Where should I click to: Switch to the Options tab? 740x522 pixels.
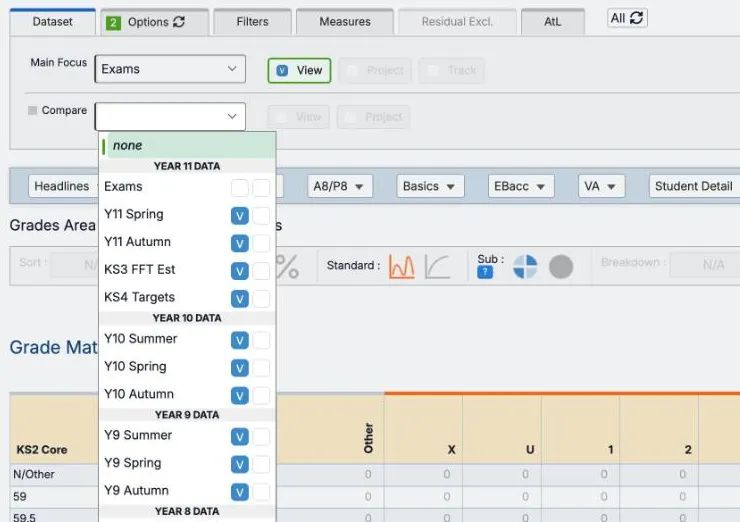(x=154, y=22)
